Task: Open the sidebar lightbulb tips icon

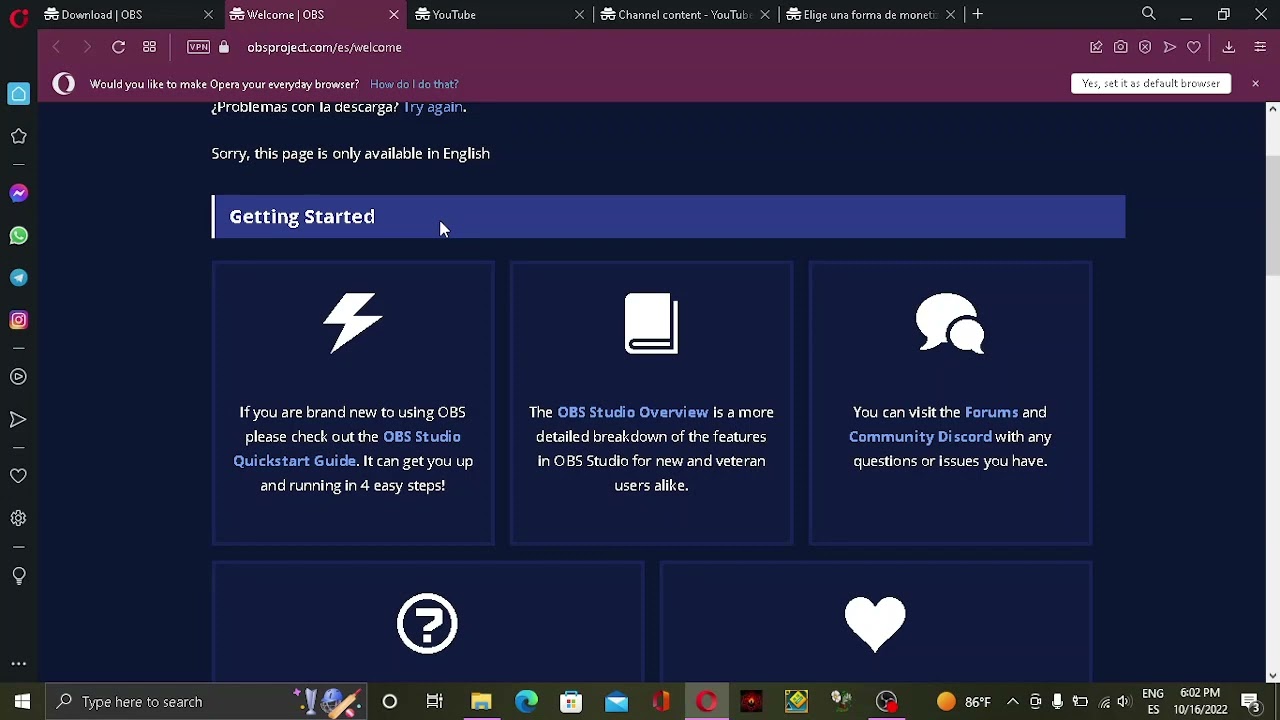Action: coord(18,576)
